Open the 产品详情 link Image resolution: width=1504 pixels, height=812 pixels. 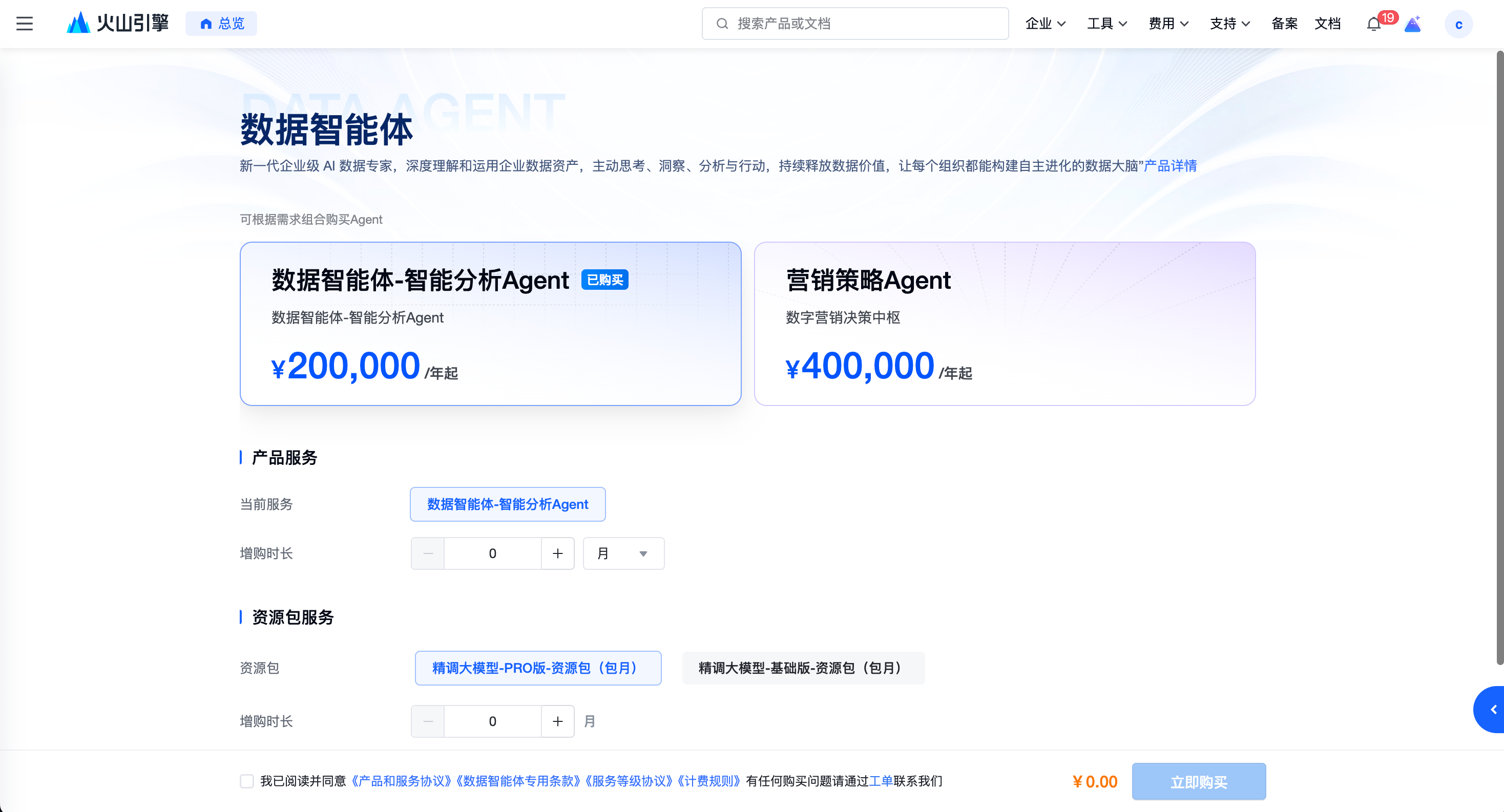(1170, 166)
